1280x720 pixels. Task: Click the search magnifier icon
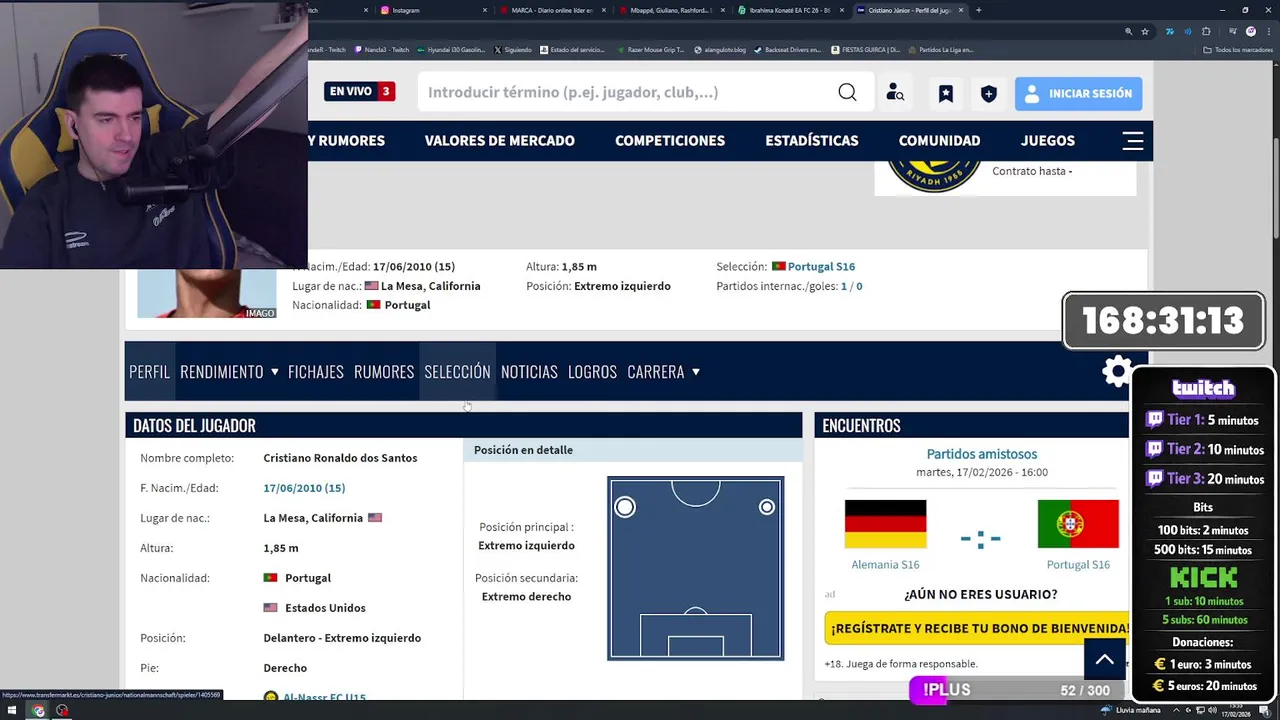847,92
